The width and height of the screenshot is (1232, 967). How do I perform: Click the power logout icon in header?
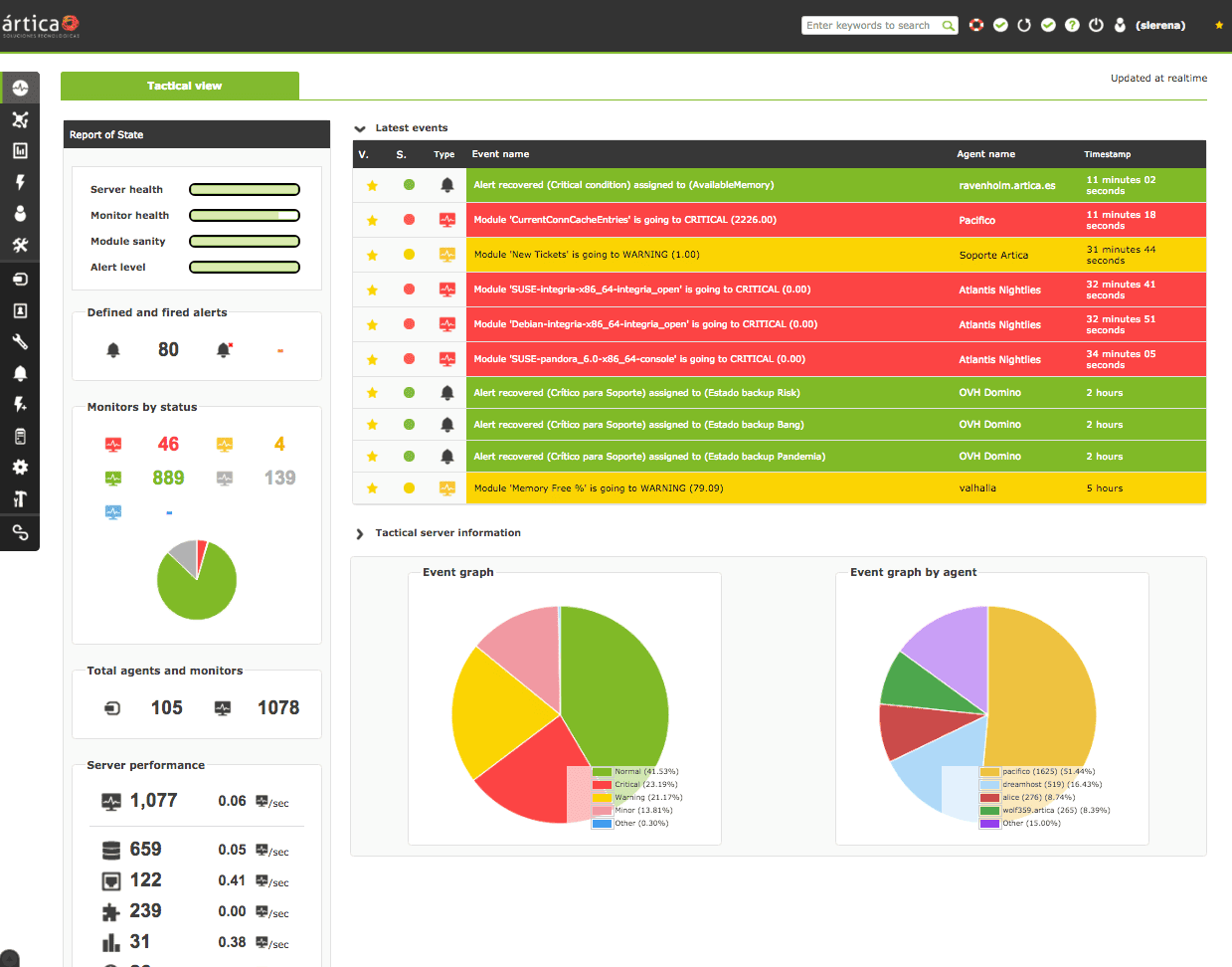click(x=1096, y=25)
